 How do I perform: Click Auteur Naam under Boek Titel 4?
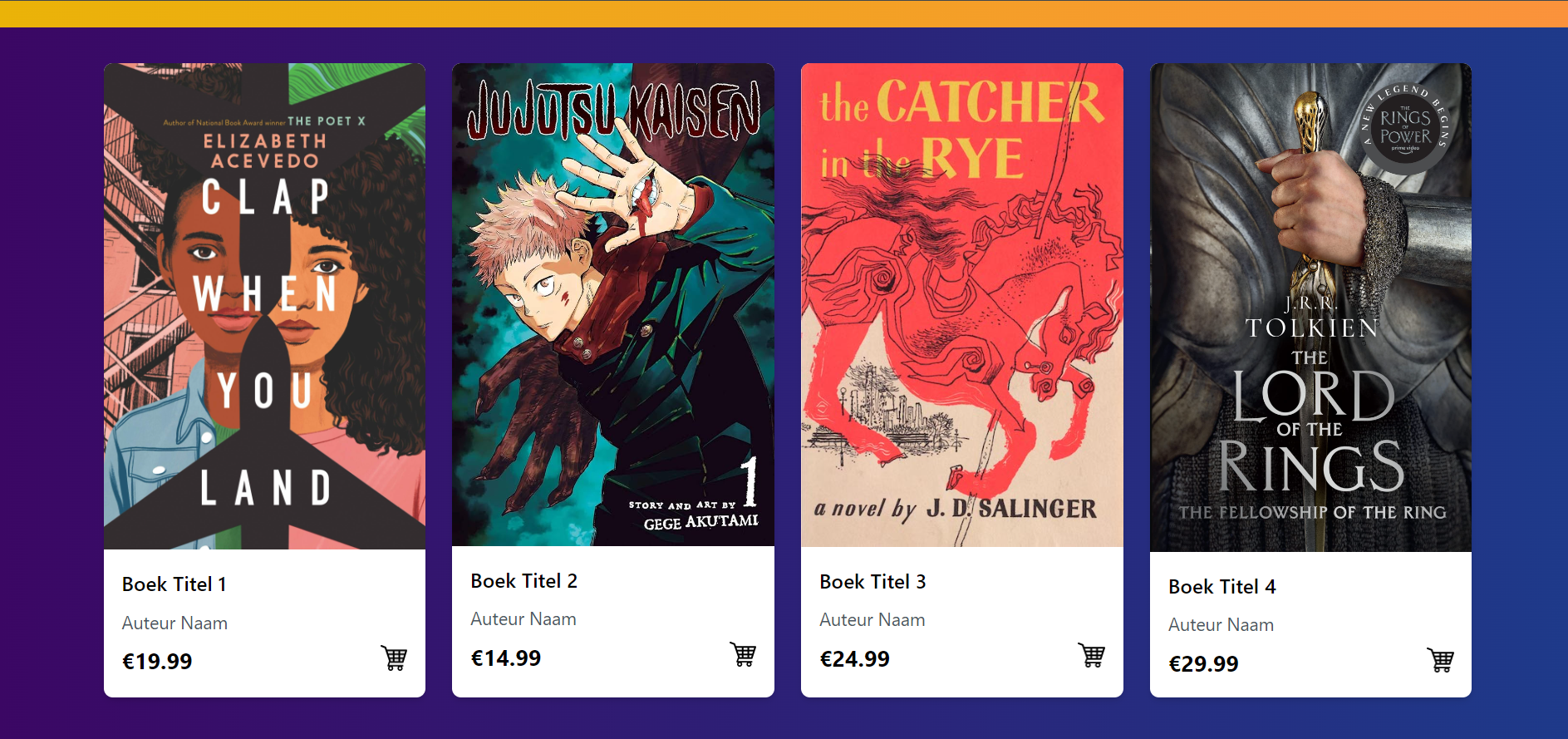tap(1221, 625)
